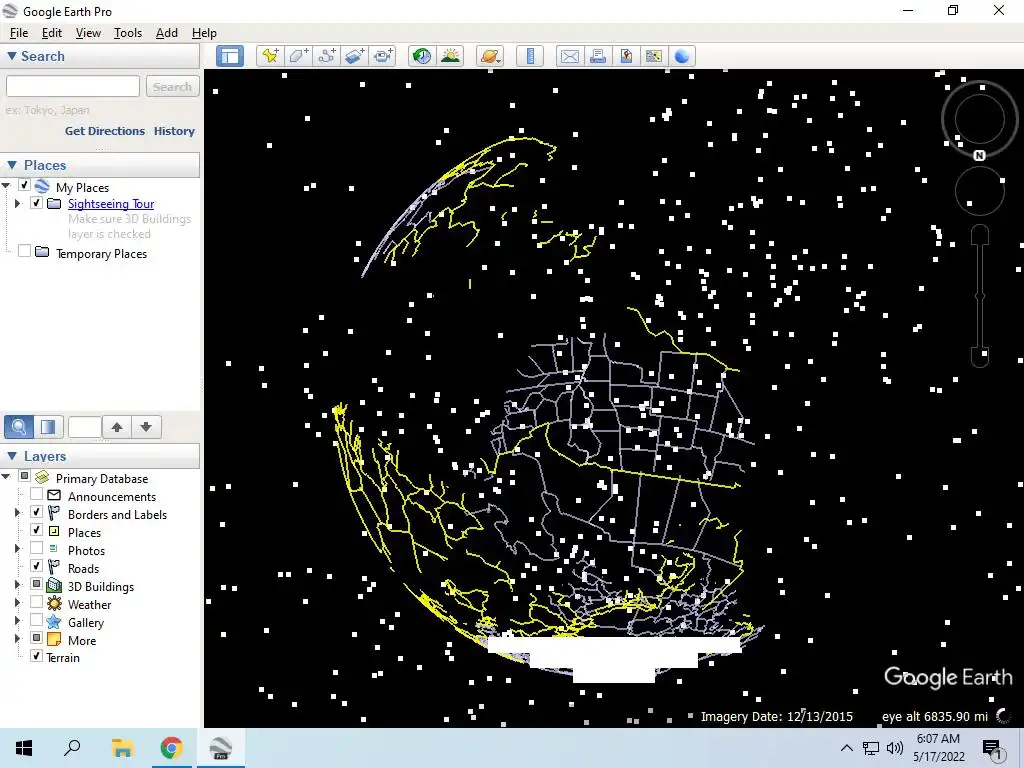Show historical imagery clock icon
The width and height of the screenshot is (1024, 768).
pos(422,56)
